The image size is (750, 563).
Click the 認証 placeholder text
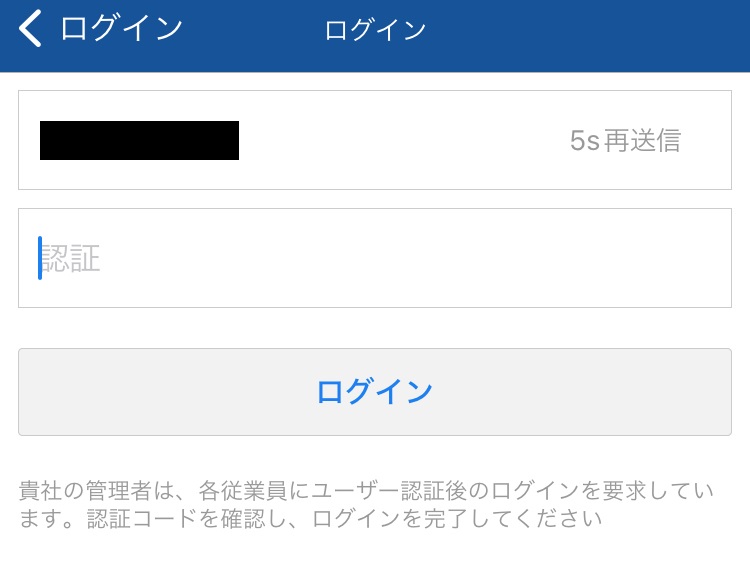coord(71,258)
